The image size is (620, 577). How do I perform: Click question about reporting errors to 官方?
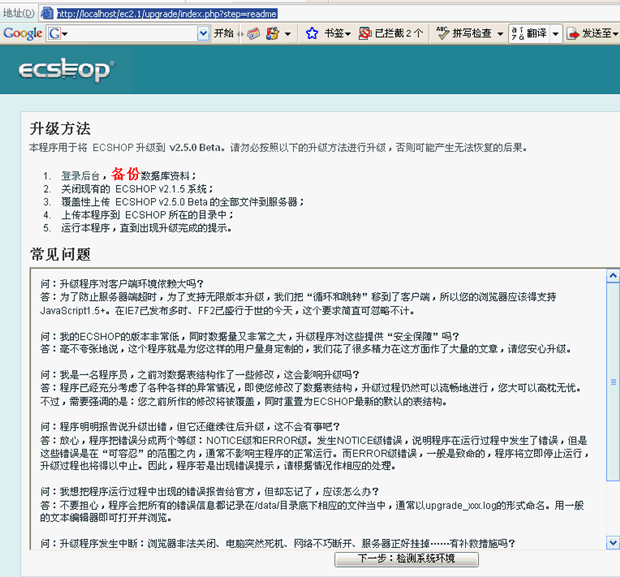[x=210, y=492]
